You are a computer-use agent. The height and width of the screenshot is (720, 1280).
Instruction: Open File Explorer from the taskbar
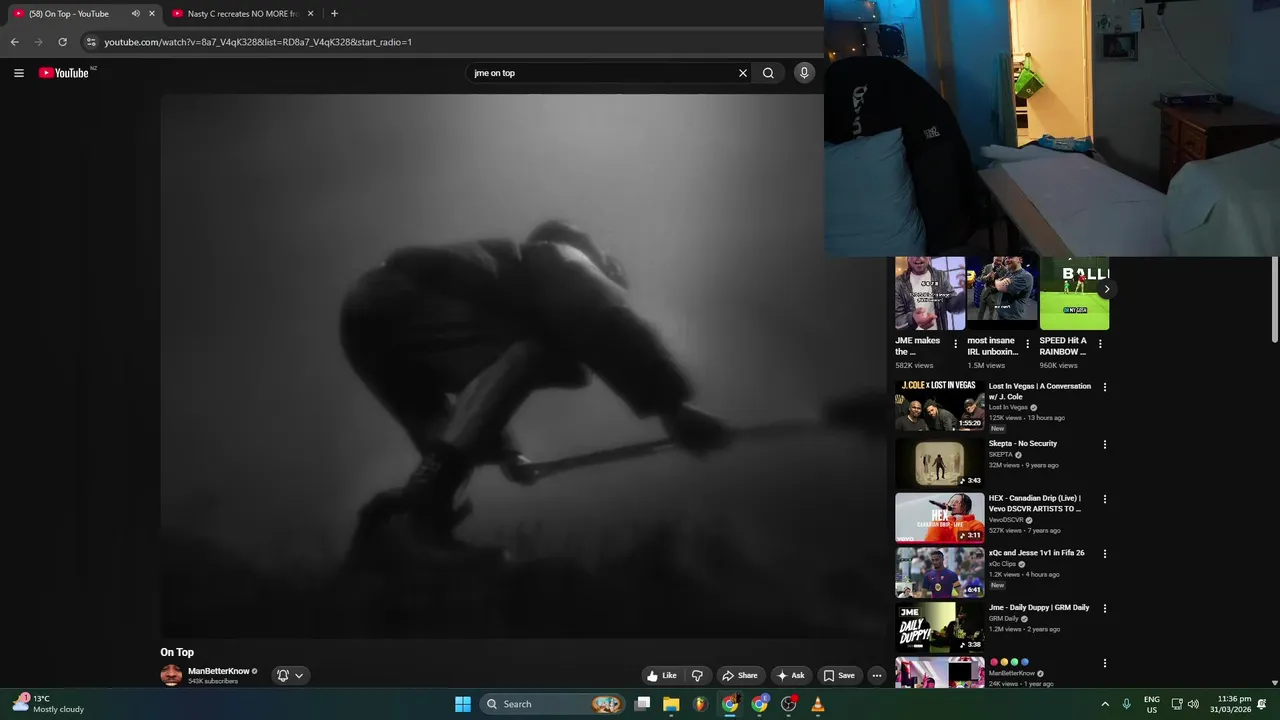(x=671, y=704)
